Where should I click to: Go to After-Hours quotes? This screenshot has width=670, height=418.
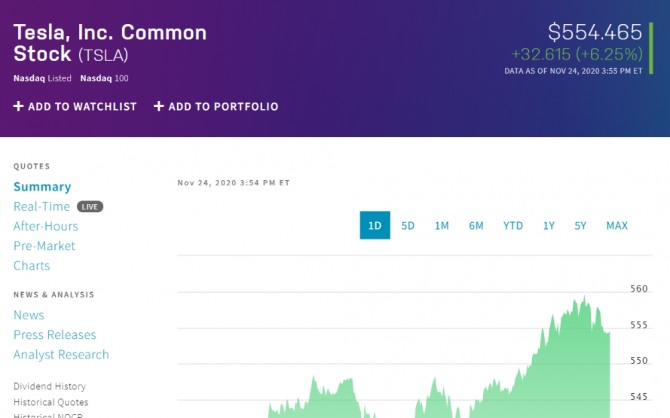[46, 227]
